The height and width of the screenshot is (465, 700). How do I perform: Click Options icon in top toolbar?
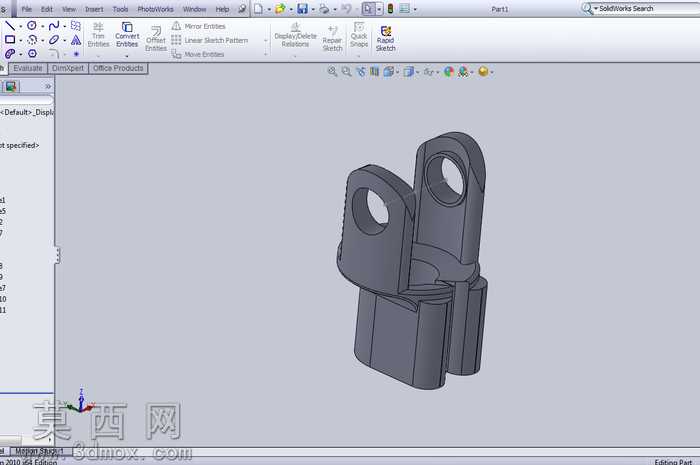[x=404, y=8]
